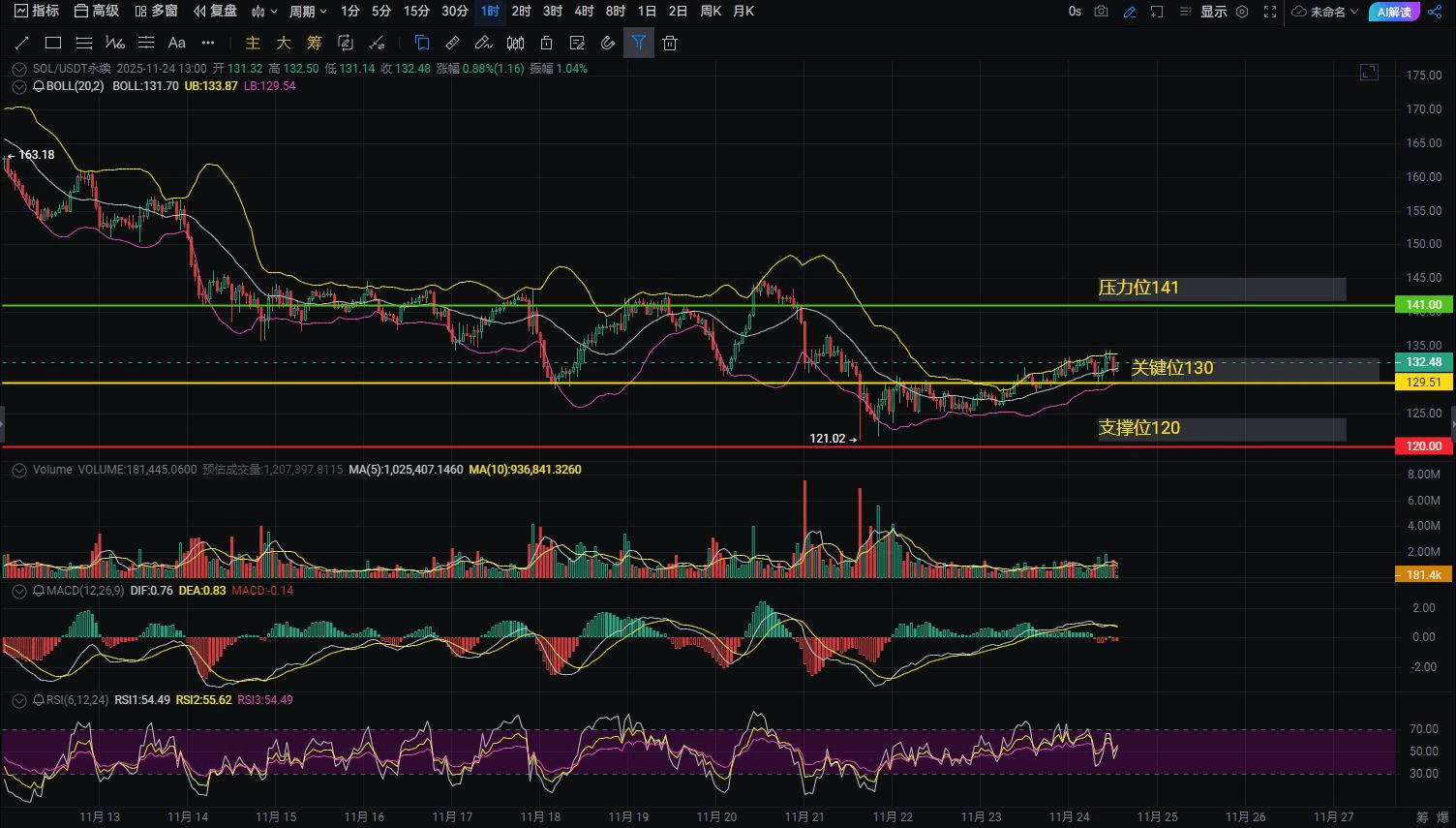The image size is (1456, 828).
Task: Choose the Aa text annotation tool
Action: (176, 43)
